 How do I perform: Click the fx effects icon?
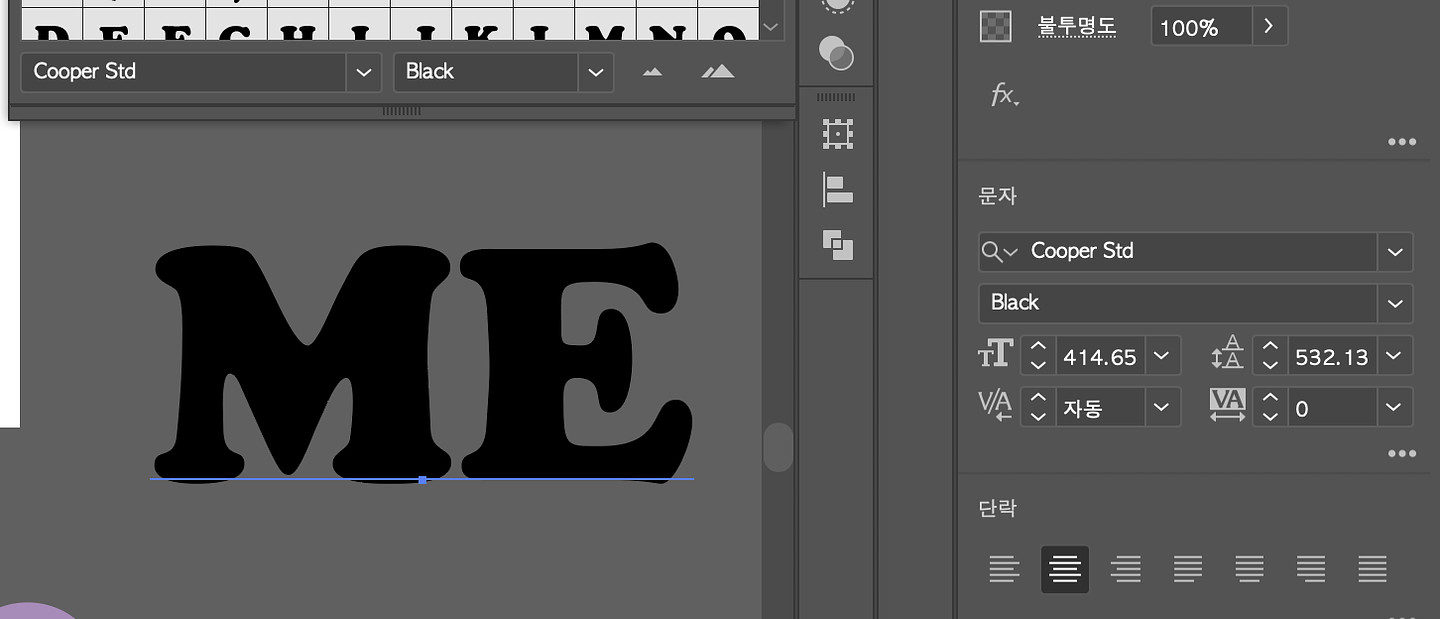pyautogui.click(x=1004, y=96)
